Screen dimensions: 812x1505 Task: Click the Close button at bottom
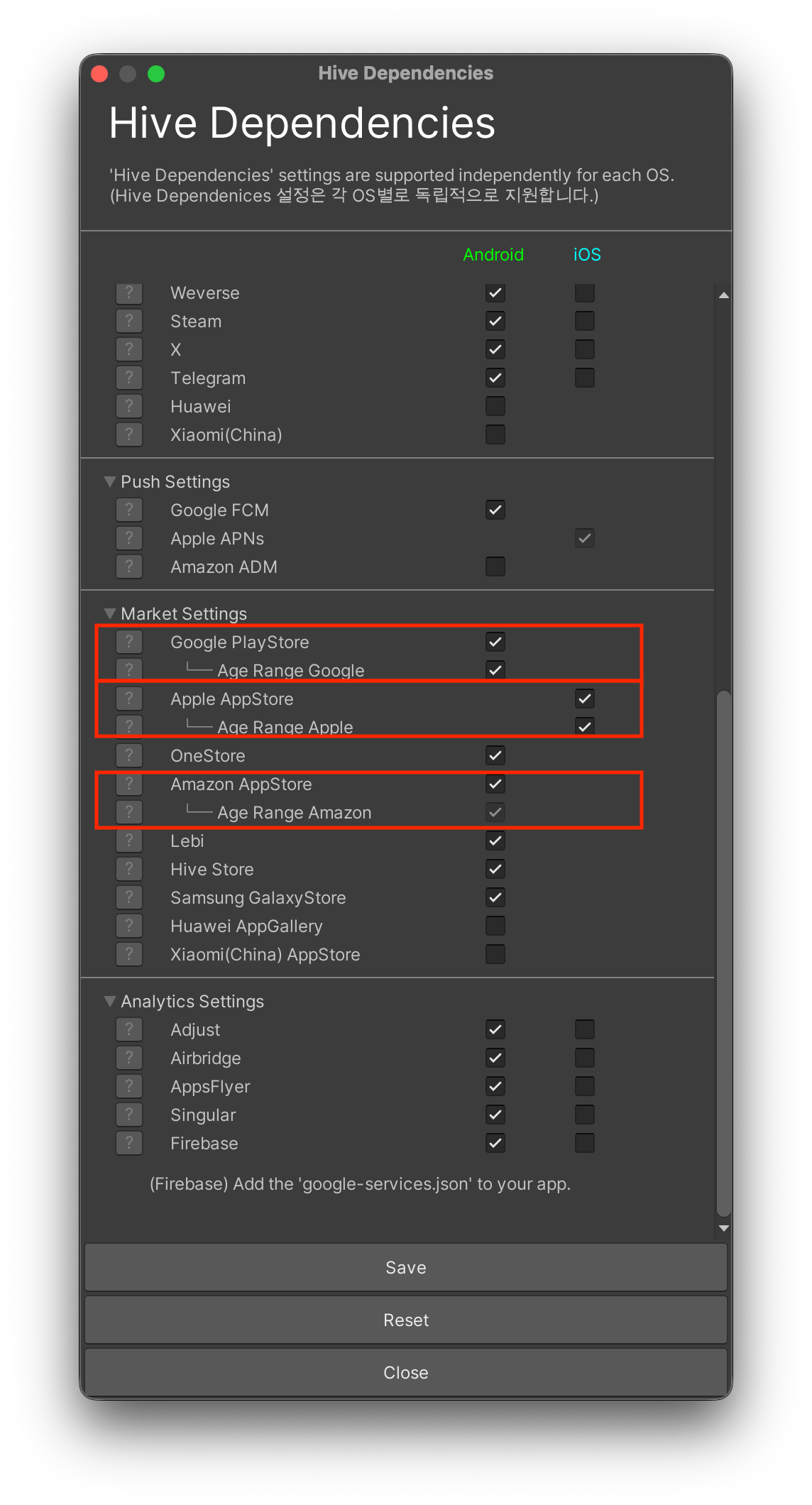coord(406,1372)
